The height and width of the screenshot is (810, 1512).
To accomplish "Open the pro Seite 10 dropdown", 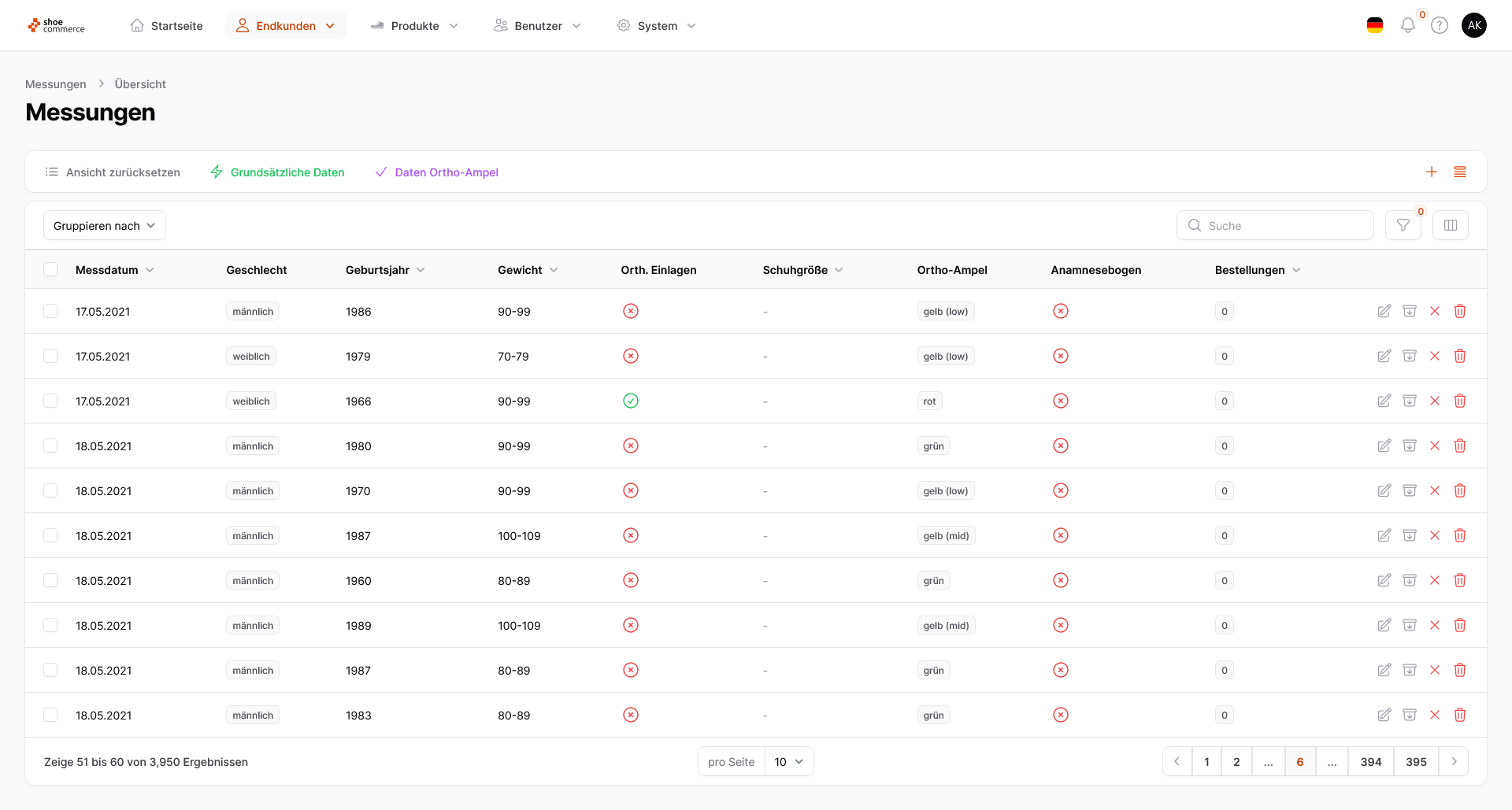I will [x=788, y=762].
